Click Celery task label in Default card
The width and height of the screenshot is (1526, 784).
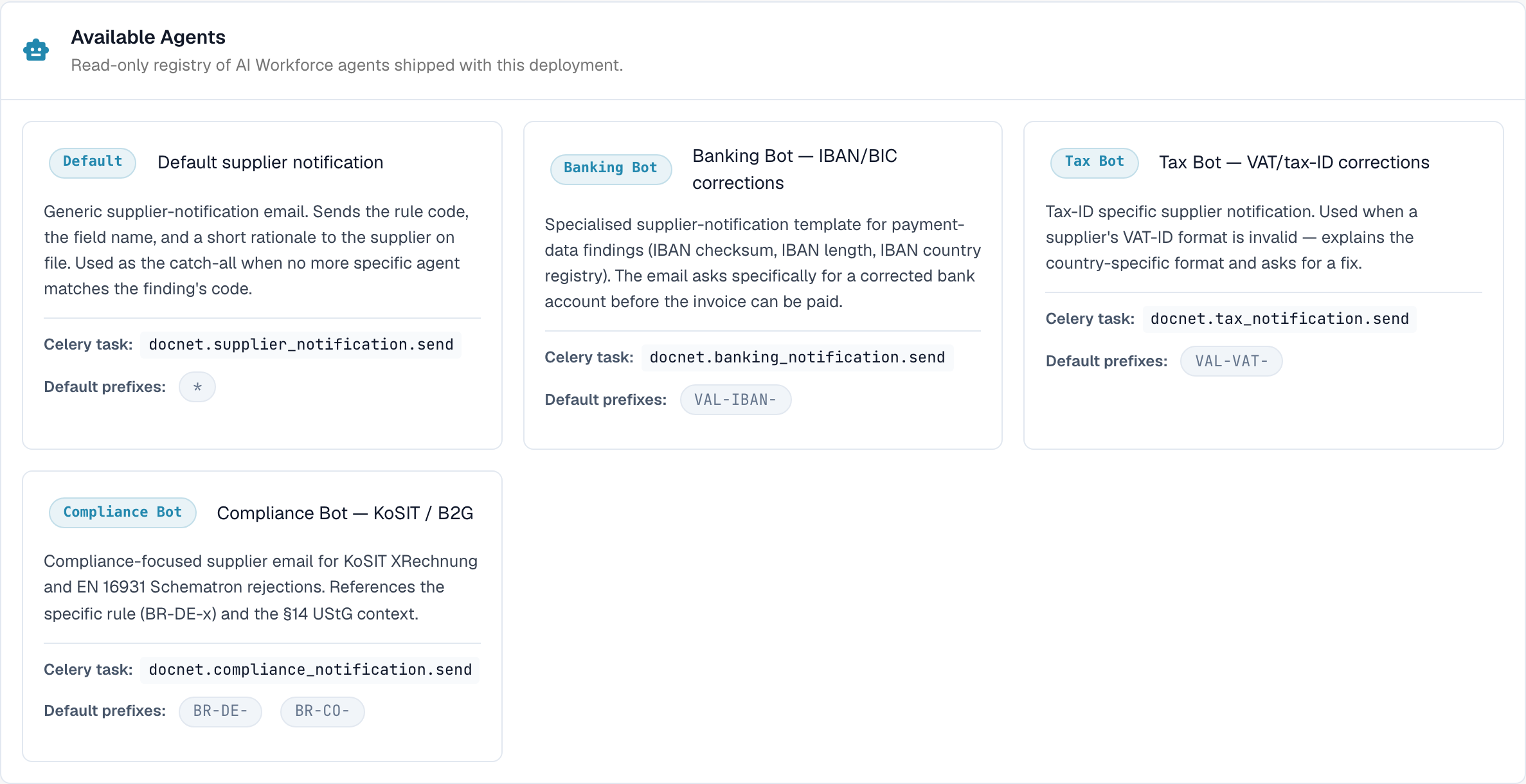pos(88,344)
